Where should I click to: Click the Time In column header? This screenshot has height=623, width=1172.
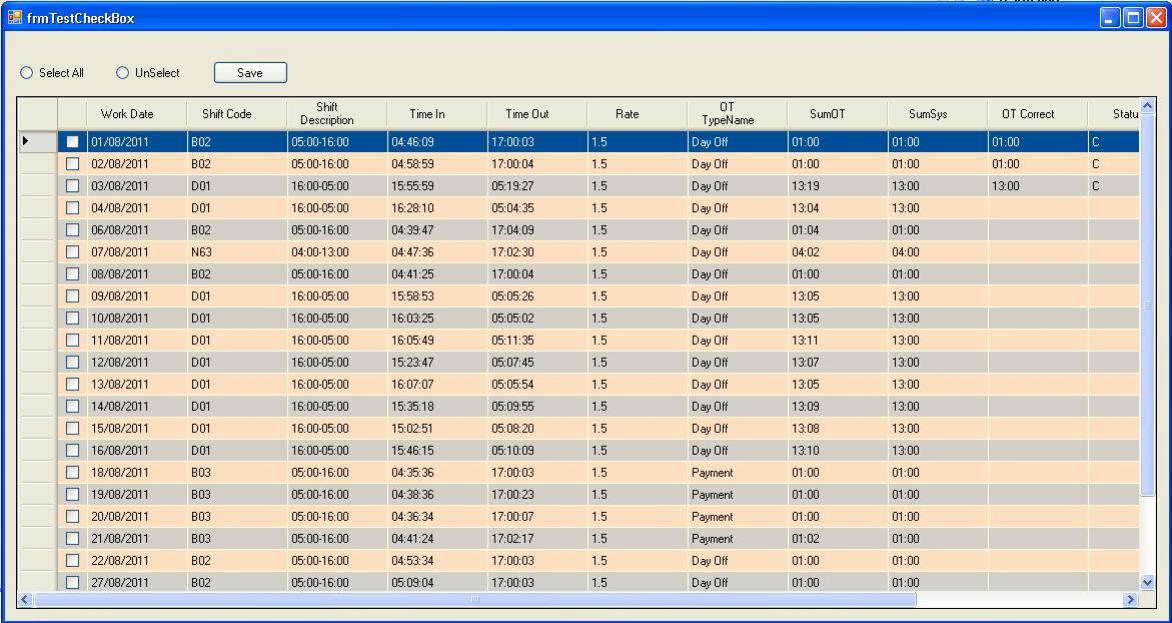427,115
